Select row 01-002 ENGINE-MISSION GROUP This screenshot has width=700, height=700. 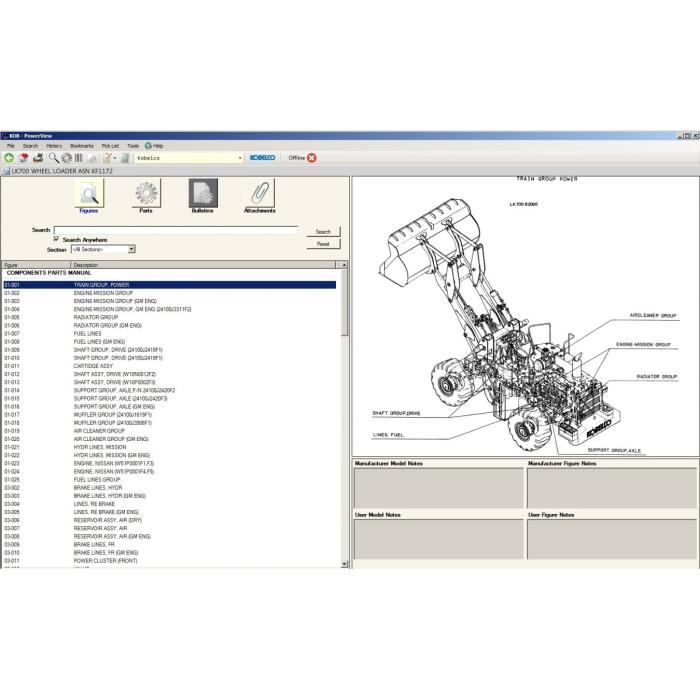coord(170,293)
